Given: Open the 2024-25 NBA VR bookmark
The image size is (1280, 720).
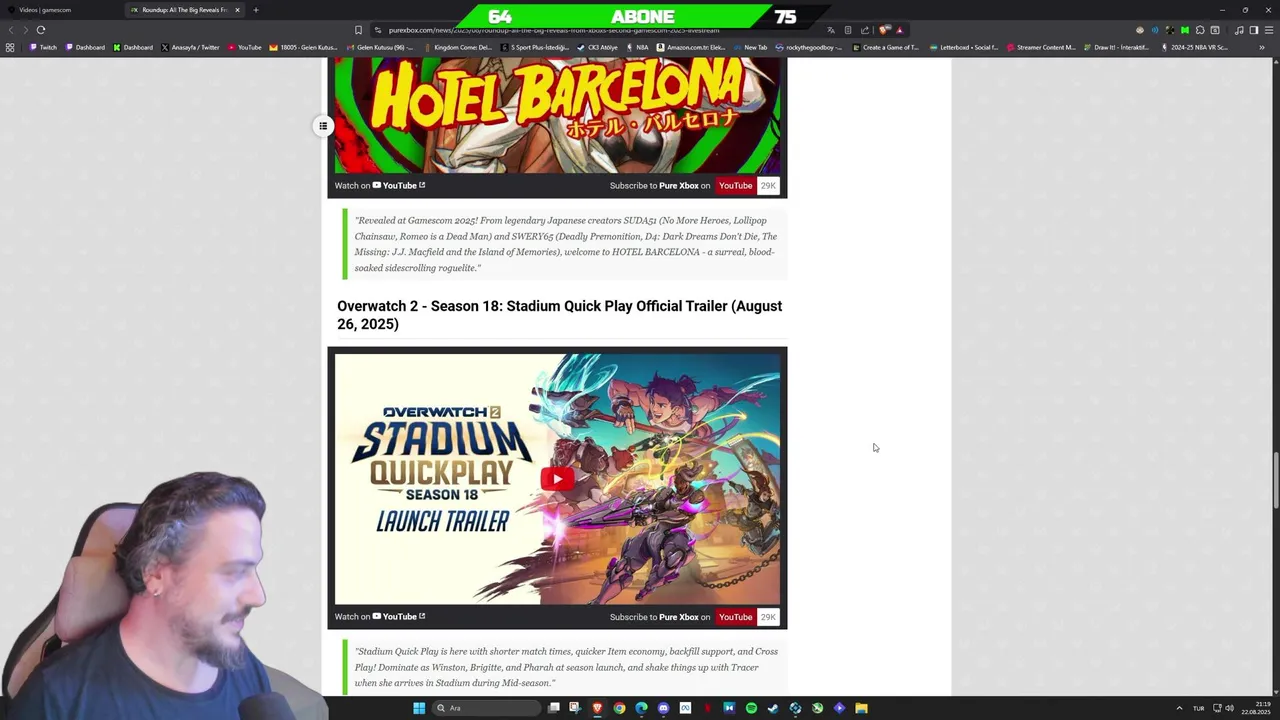Looking at the screenshot, I should [x=1194, y=47].
